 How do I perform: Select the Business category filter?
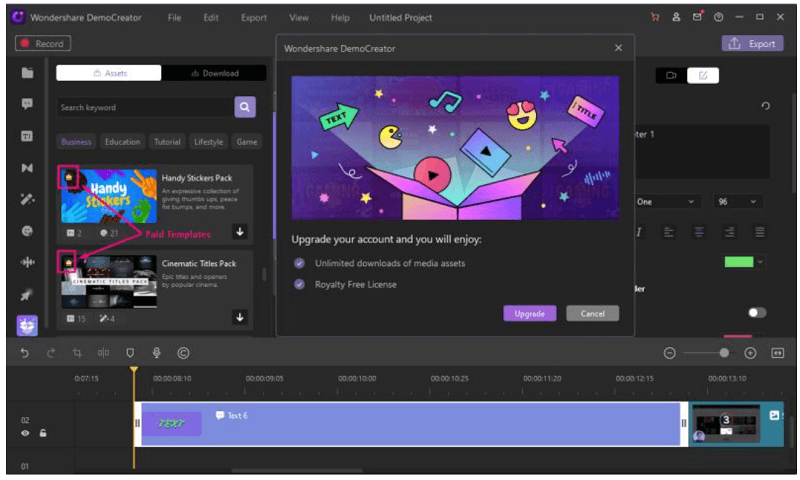77,142
